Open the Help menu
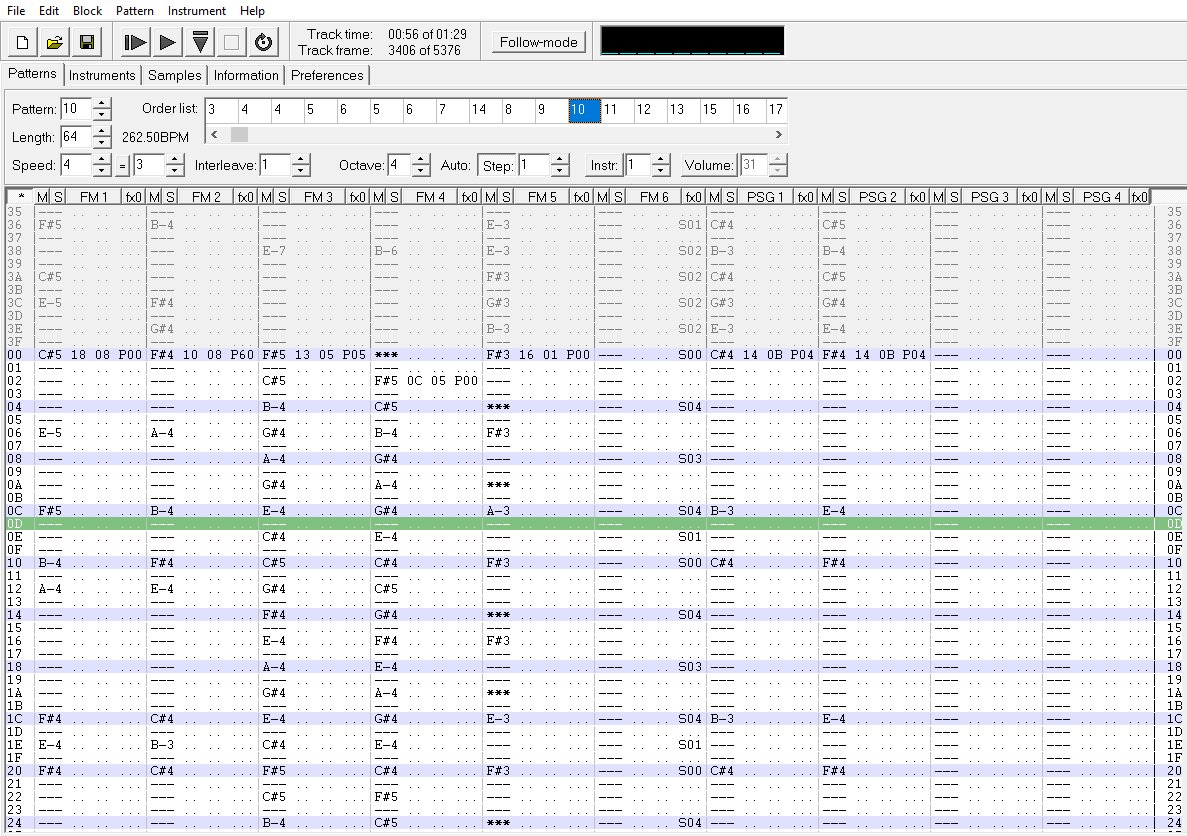The width and height of the screenshot is (1187, 836). click(x=252, y=11)
